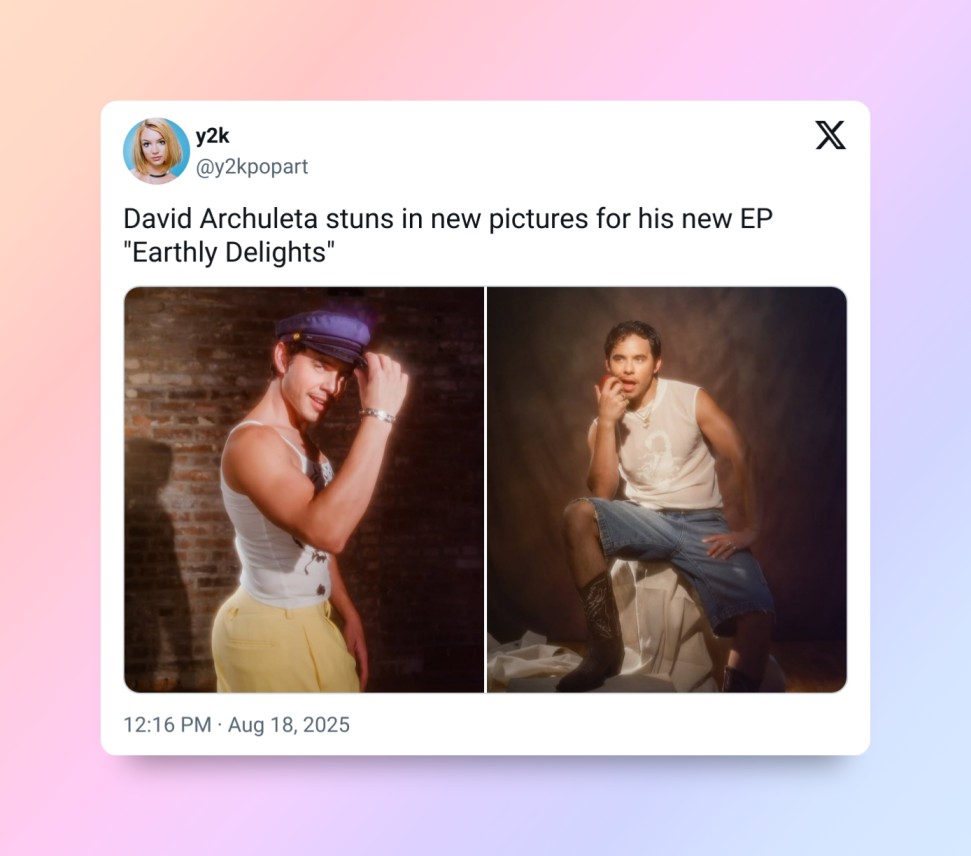Click the "Earthly Delights" EP title text
Image resolution: width=971 pixels, height=856 pixels.
227,254
